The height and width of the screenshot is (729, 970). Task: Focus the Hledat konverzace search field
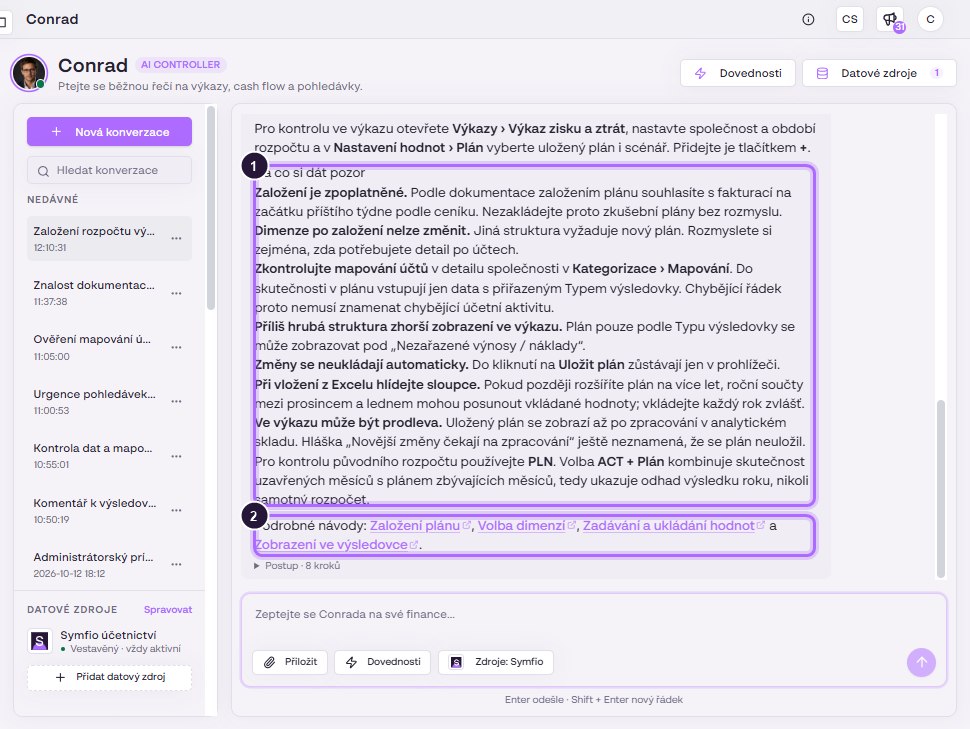(x=109, y=170)
